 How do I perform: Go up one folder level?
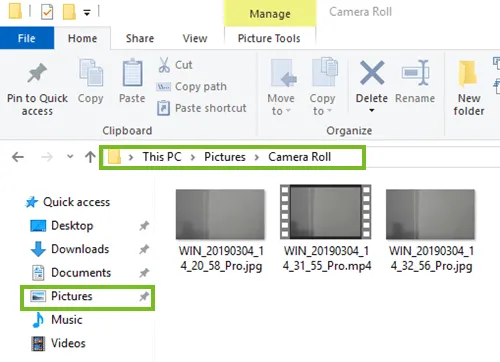pos(90,157)
